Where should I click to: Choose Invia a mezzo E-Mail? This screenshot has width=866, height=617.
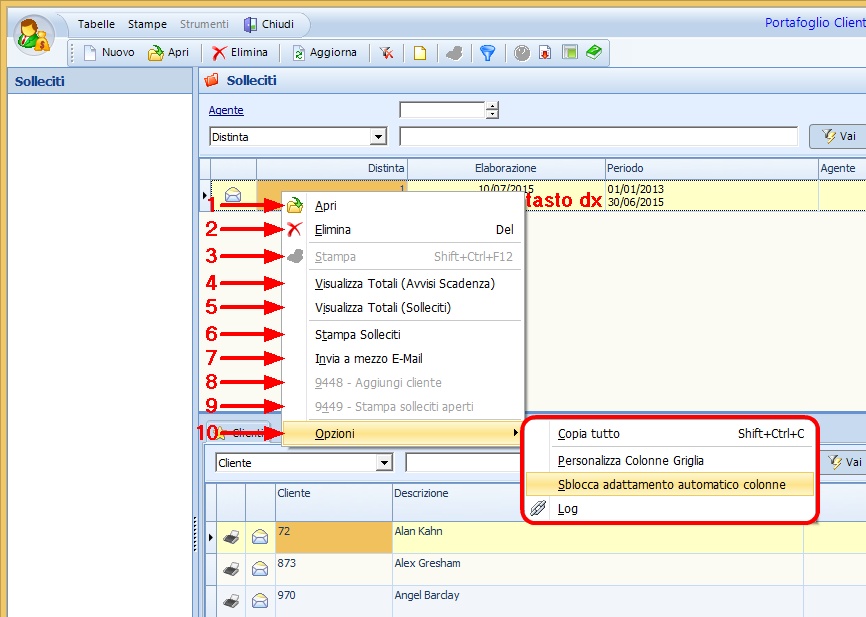[x=368, y=359]
